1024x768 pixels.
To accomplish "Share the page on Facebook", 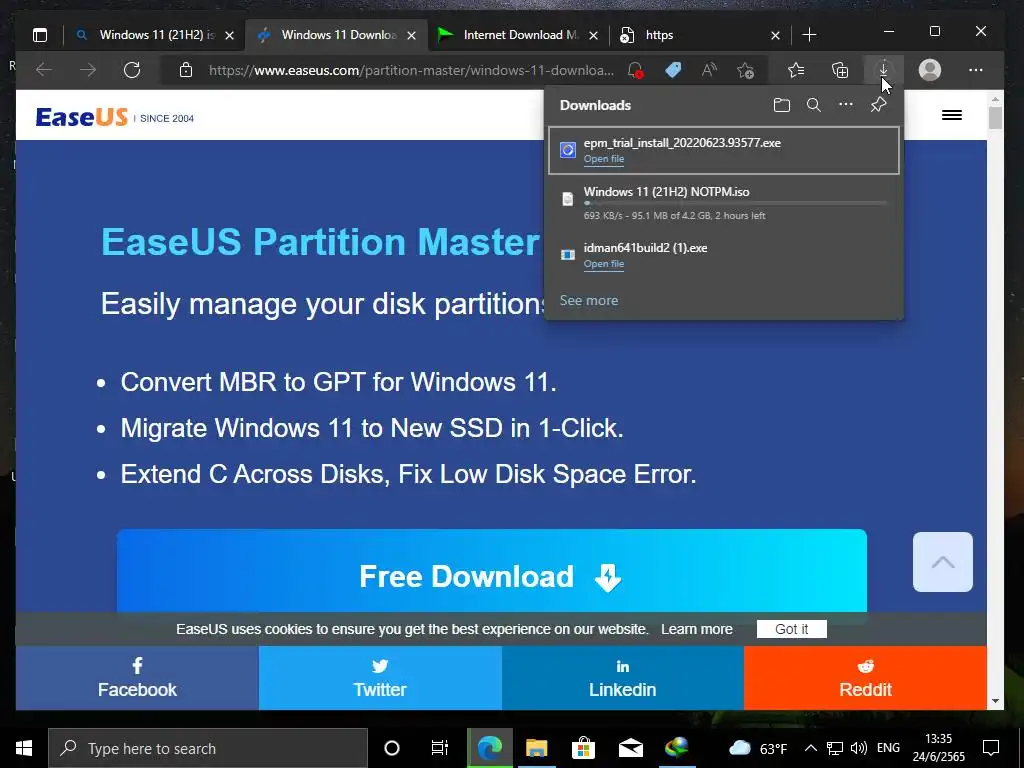I will (137, 678).
